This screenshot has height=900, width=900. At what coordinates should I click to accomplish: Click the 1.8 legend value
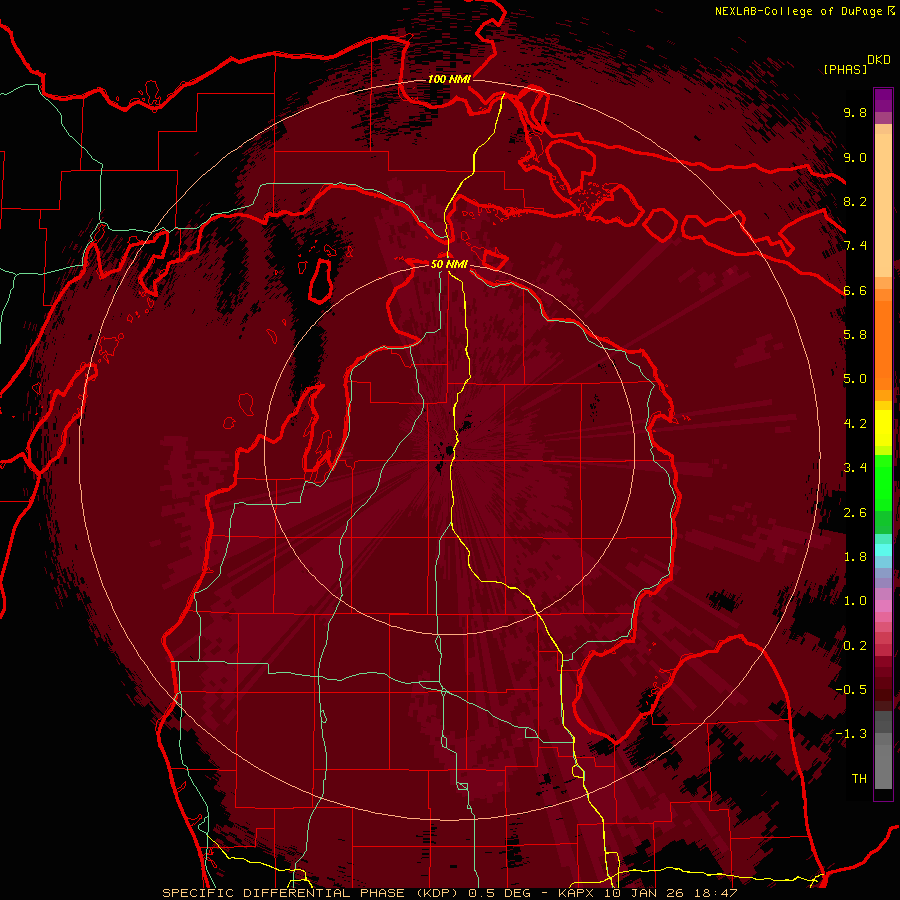(x=855, y=557)
